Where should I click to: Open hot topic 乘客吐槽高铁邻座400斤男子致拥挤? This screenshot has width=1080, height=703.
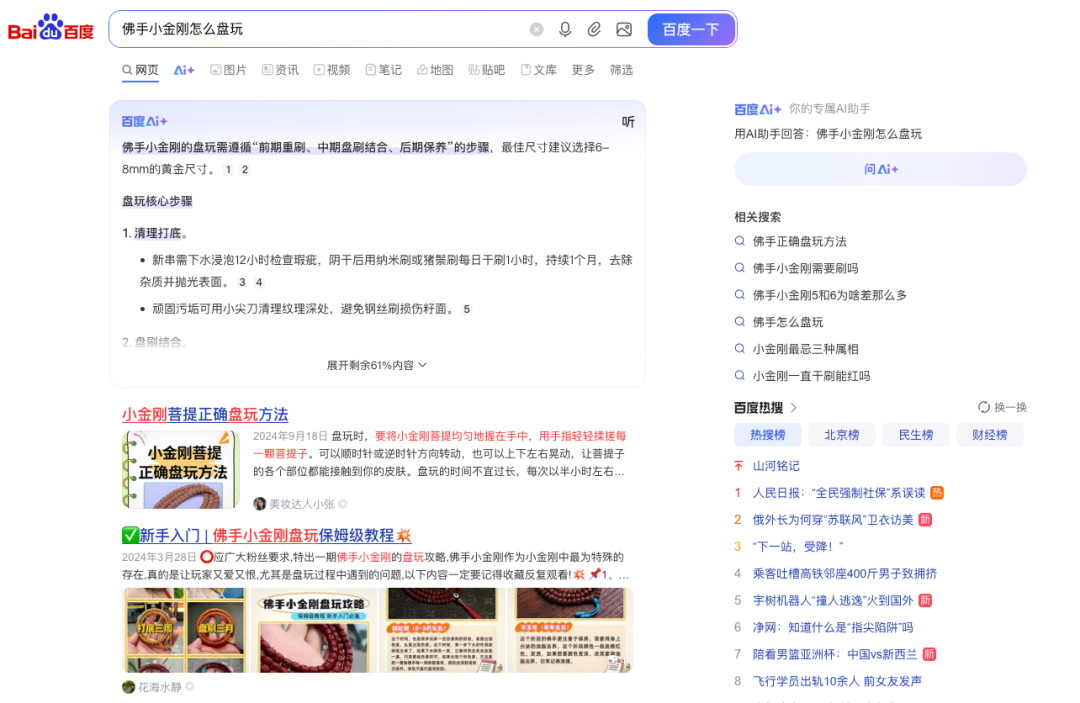[844, 574]
